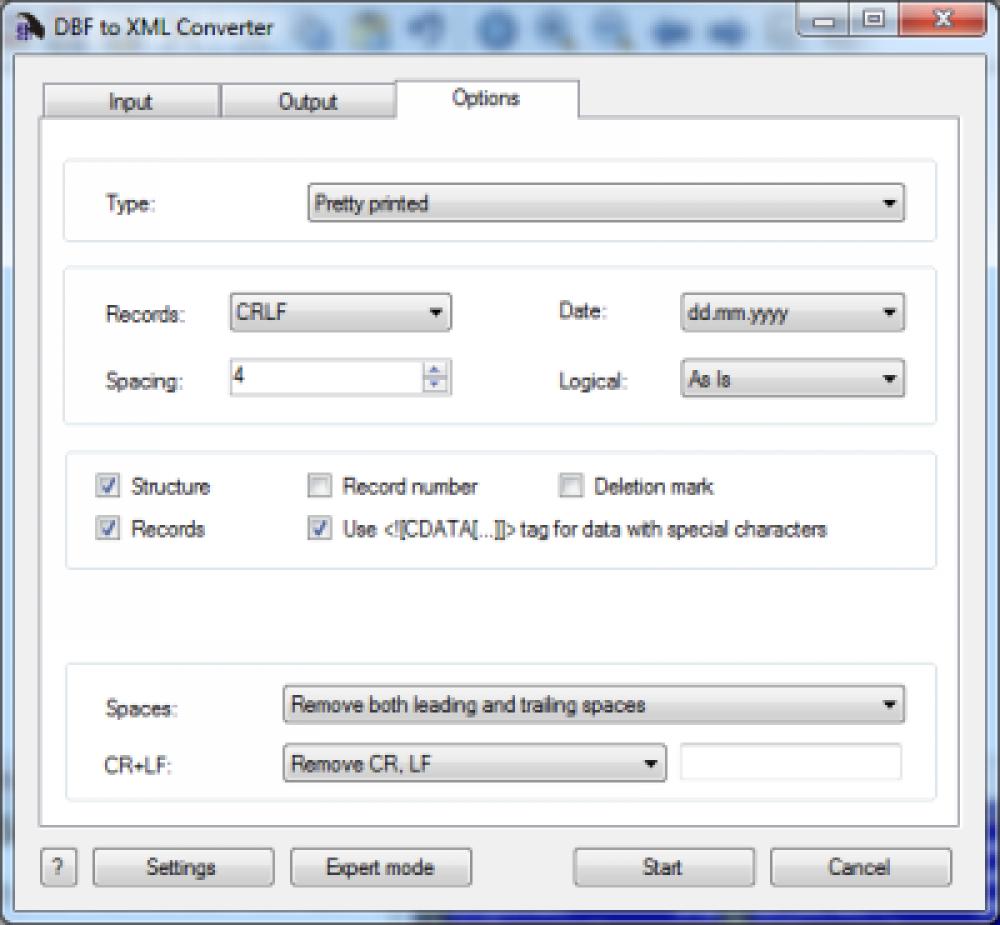Open the Date format dropdown

click(x=888, y=312)
